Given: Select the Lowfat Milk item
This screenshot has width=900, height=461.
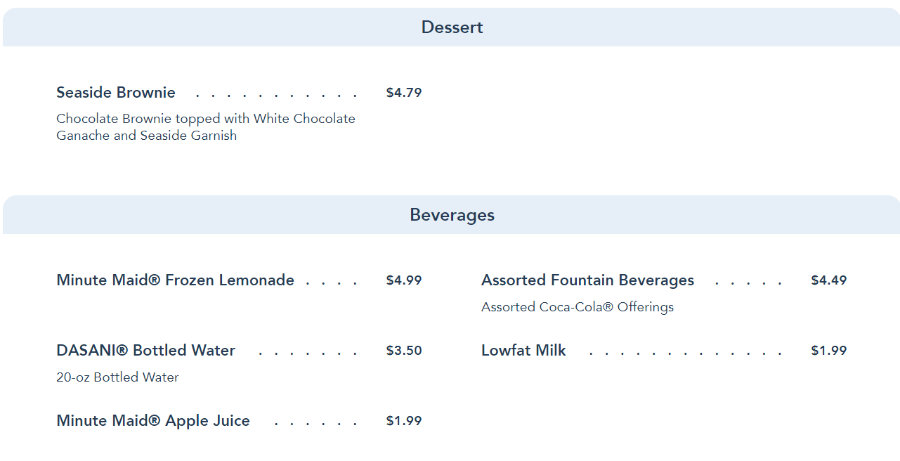Looking at the screenshot, I should click(523, 350).
